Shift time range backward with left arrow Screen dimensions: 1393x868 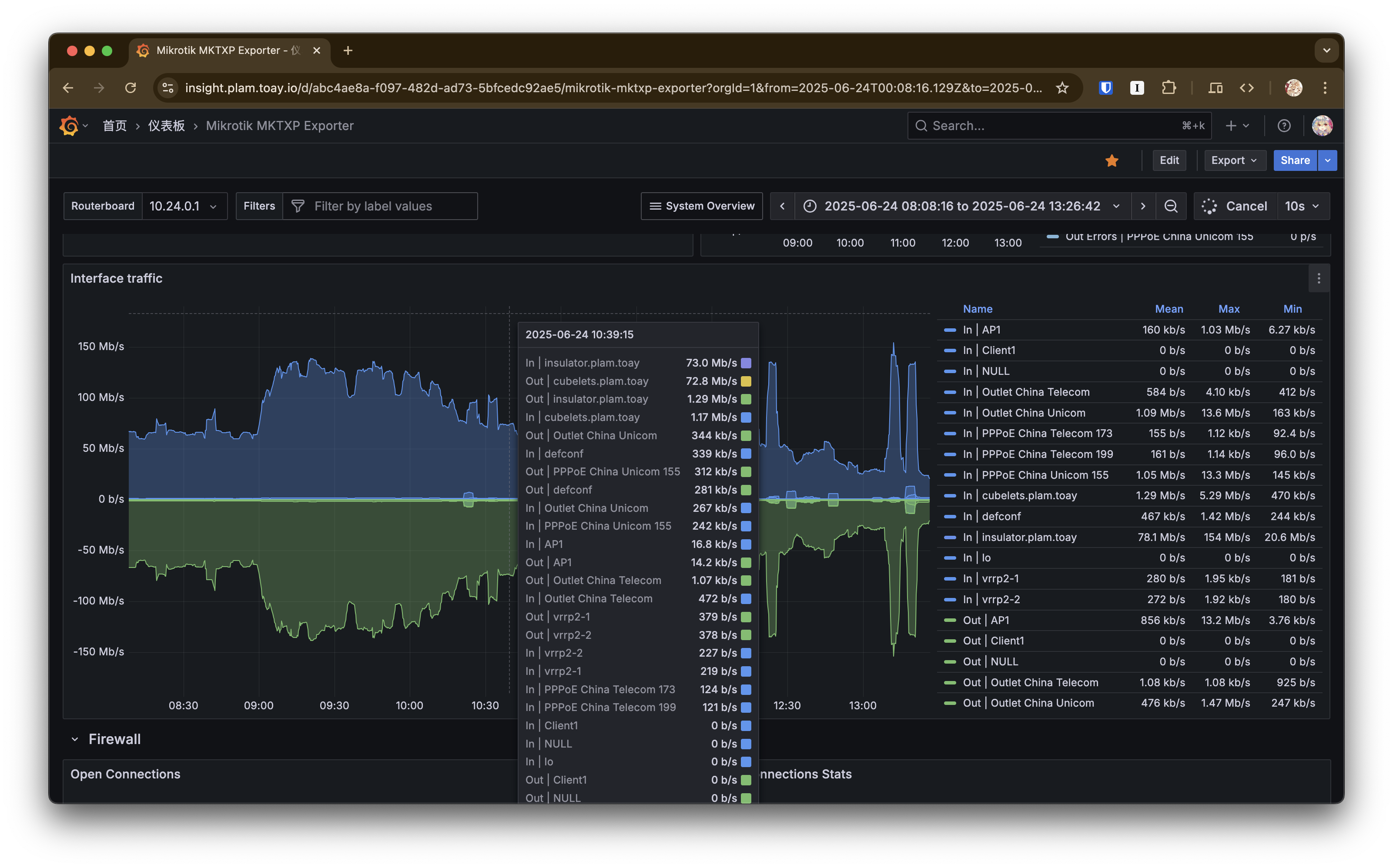tap(782, 206)
